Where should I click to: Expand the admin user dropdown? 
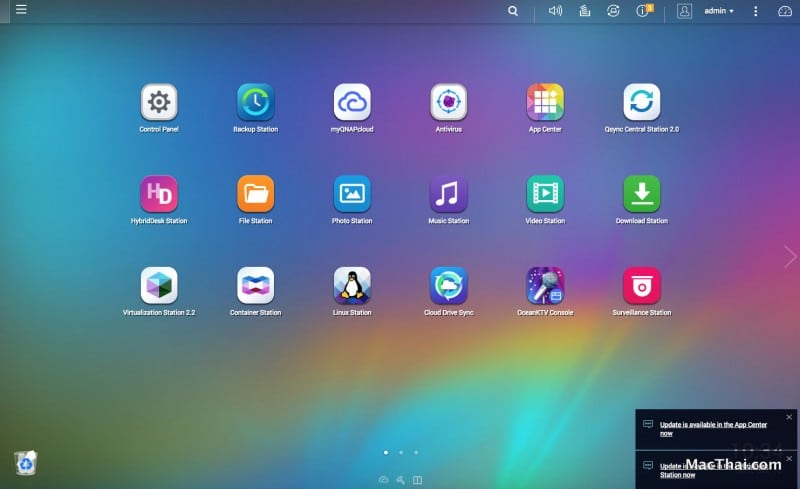(x=719, y=11)
